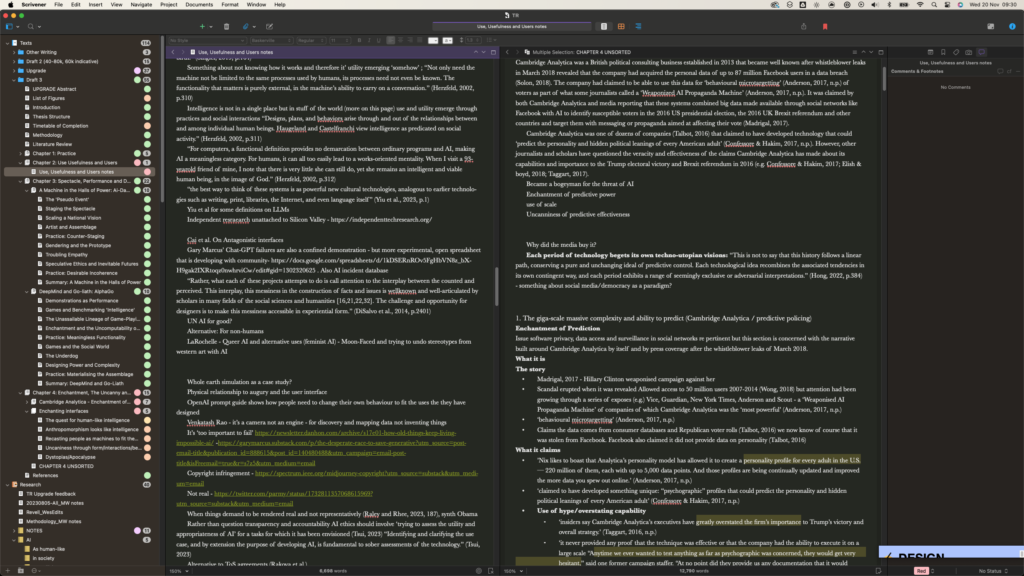
Task: Click the Red label button in footer
Action: click(921, 571)
